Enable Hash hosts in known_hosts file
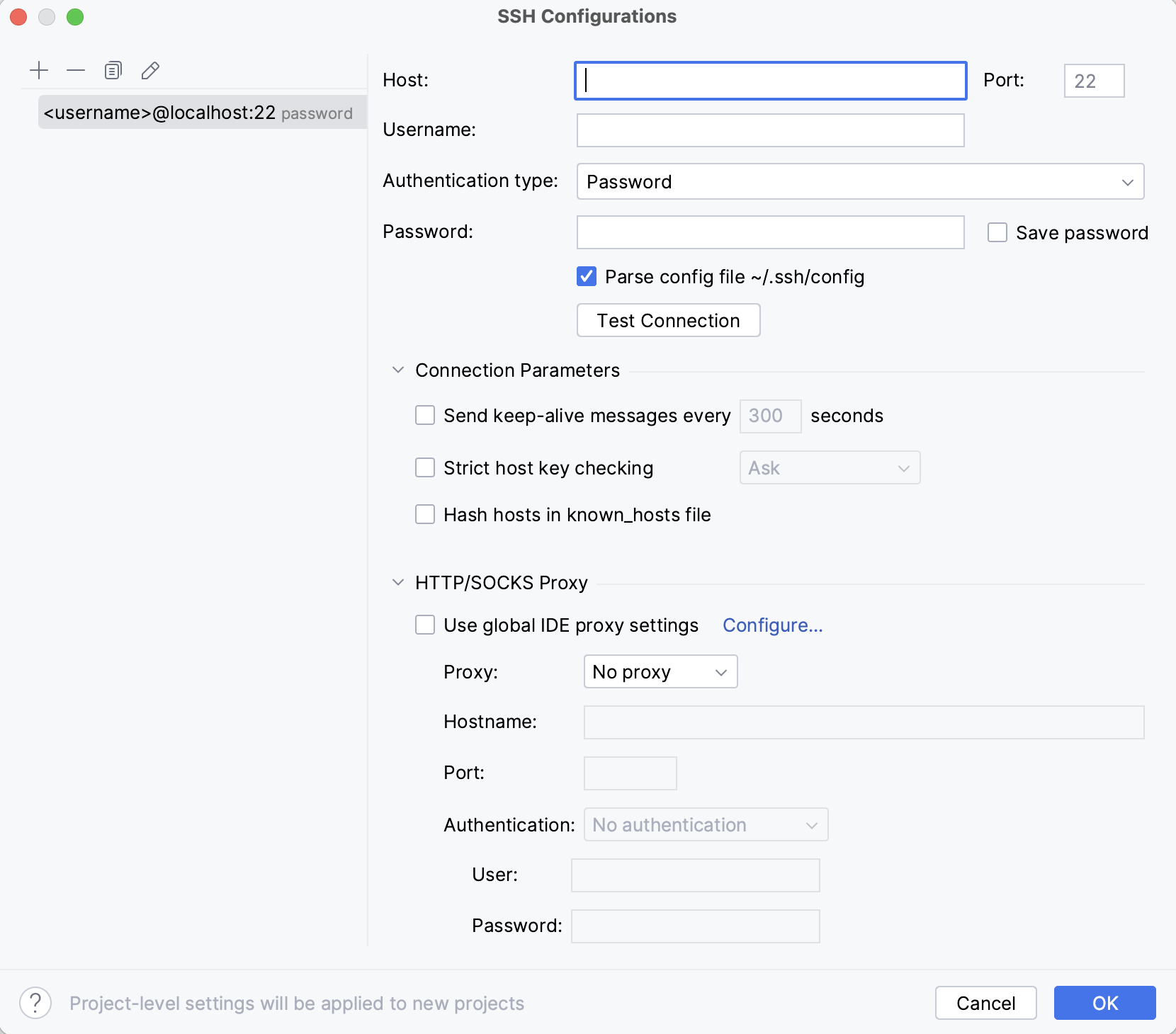Image resolution: width=1176 pixels, height=1034 pixels. point(425,514)
